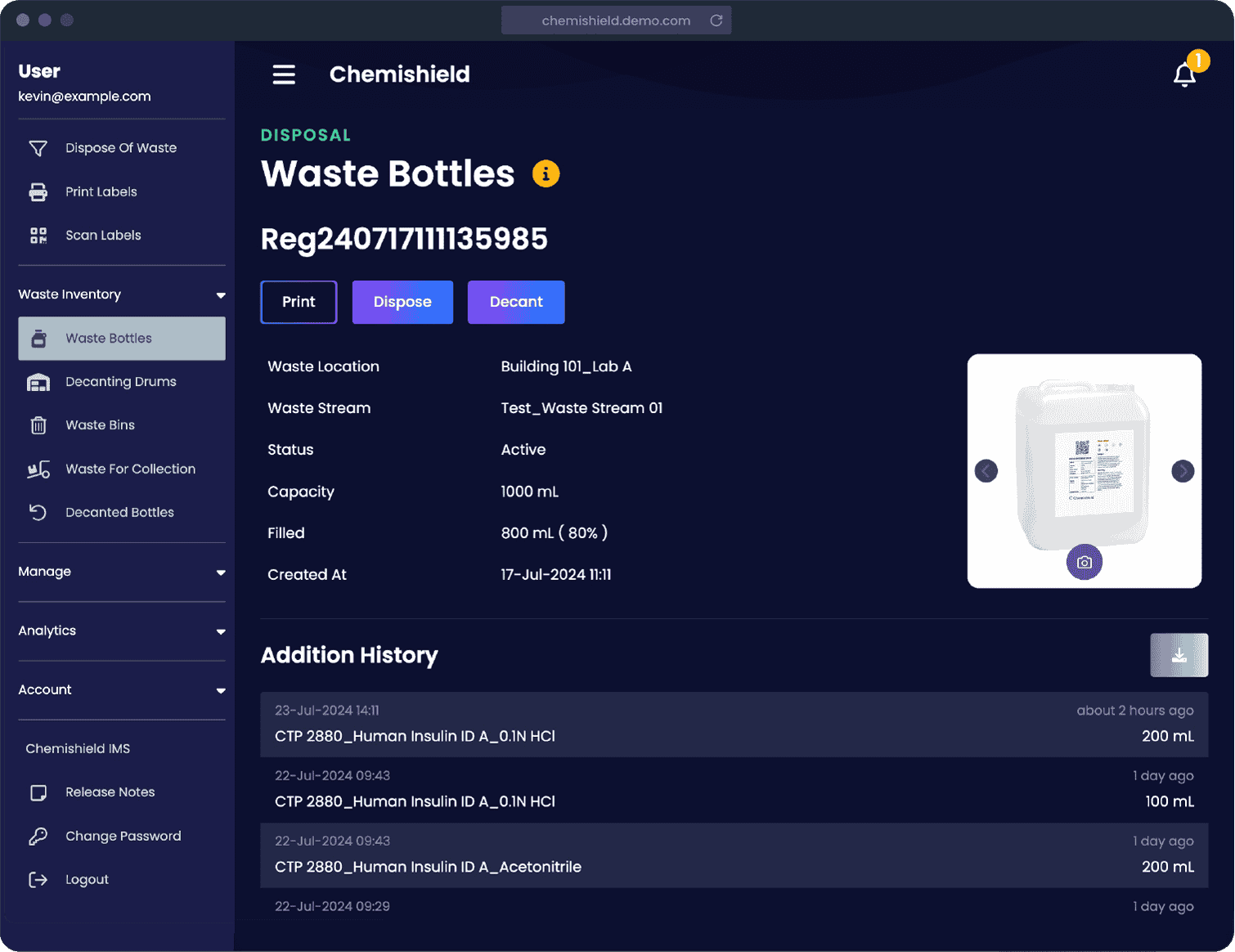Click the Scan Labels QR icon
Viewport: 1235px width, 952px height.
[x=38, y=236]
